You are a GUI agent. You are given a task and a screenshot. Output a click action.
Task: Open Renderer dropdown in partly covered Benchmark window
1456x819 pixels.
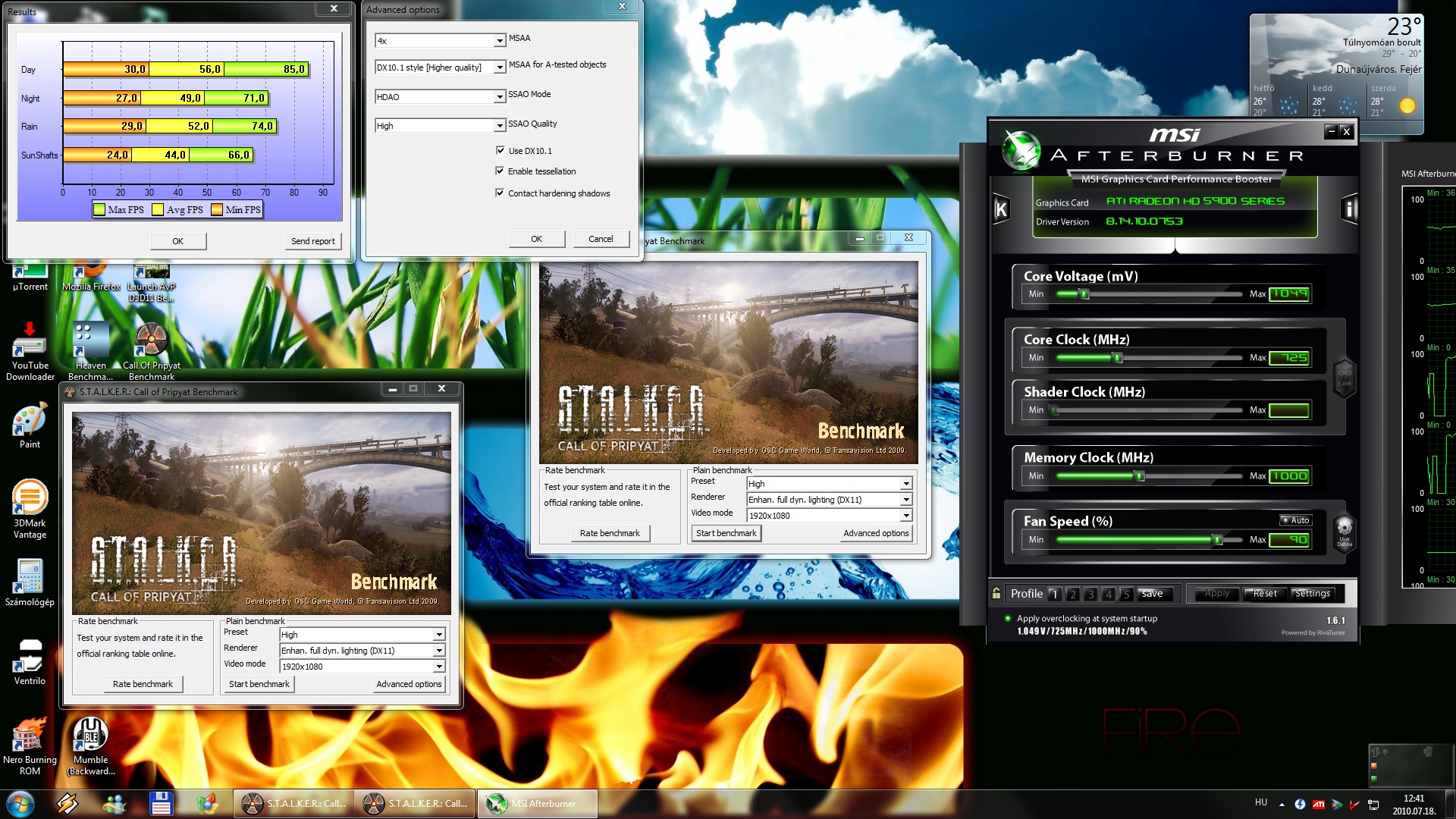point(906,500)
